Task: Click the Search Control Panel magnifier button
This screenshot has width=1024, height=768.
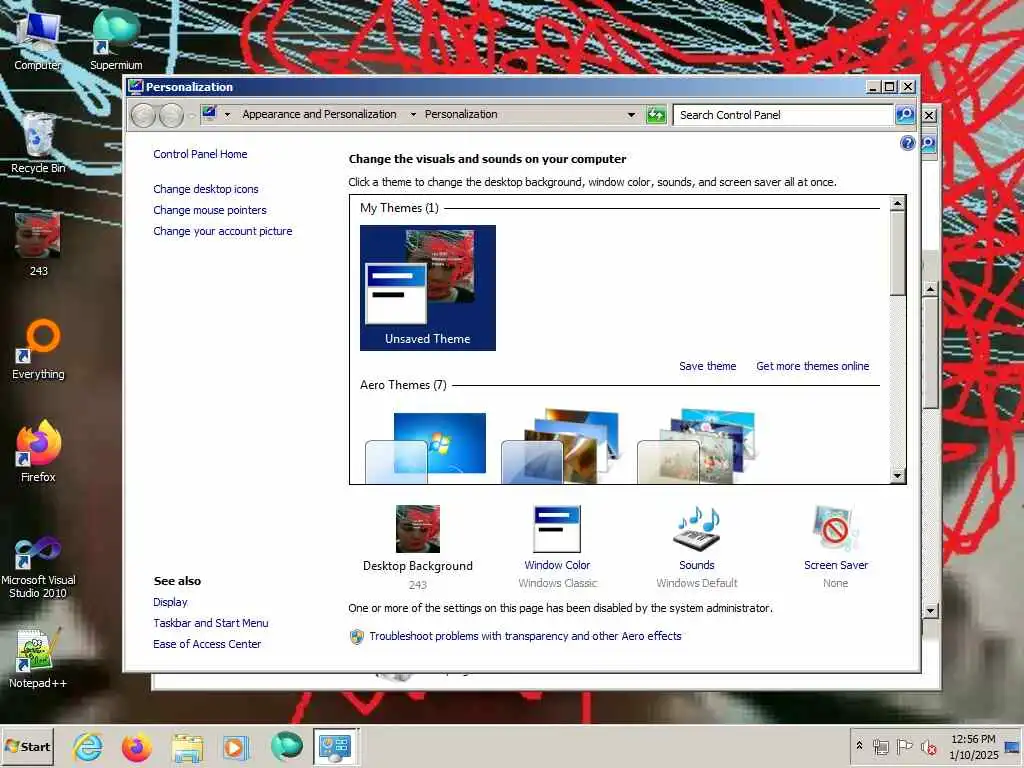Action: pyautogui.click(x=904, y=115)
